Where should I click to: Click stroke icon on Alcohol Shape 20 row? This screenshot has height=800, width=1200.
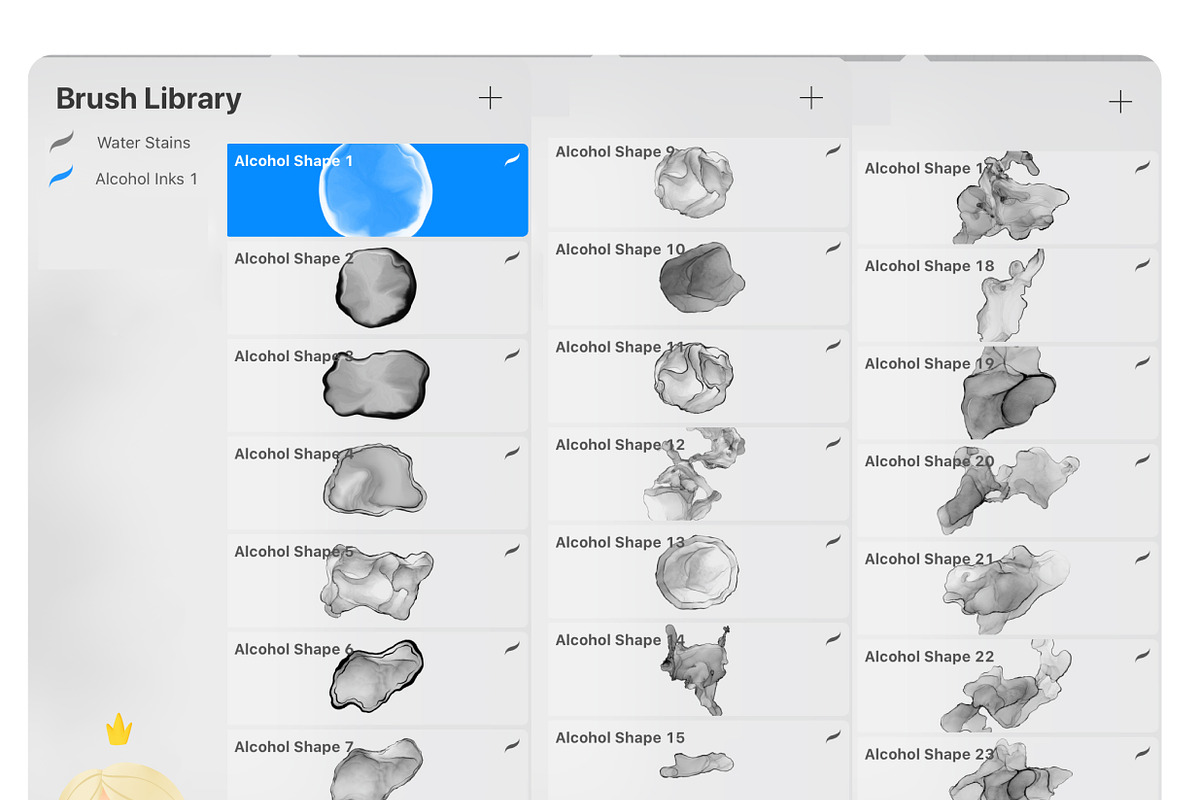pos(1142,461)
